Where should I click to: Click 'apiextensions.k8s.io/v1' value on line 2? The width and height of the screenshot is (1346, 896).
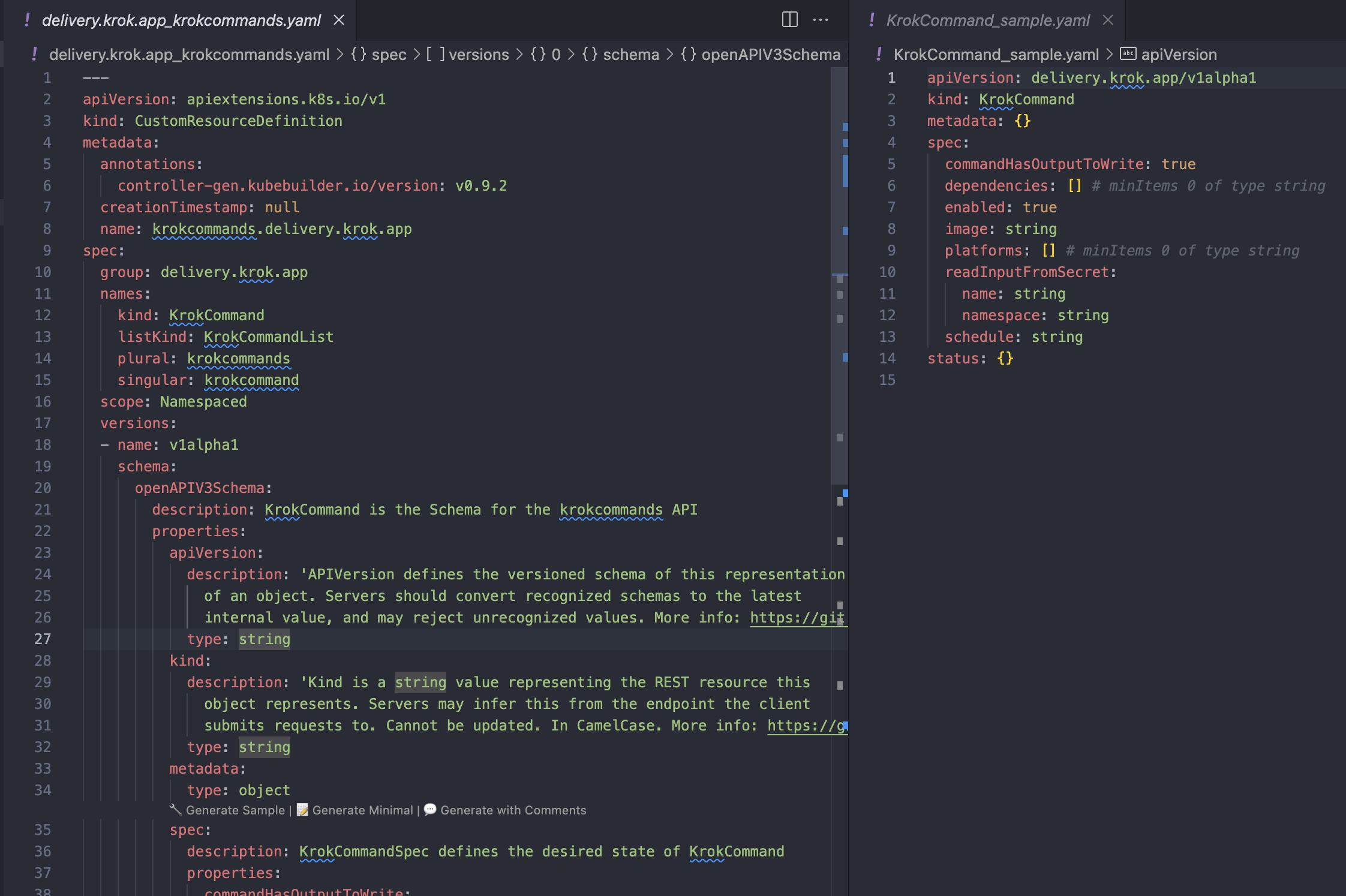point(286,100)
